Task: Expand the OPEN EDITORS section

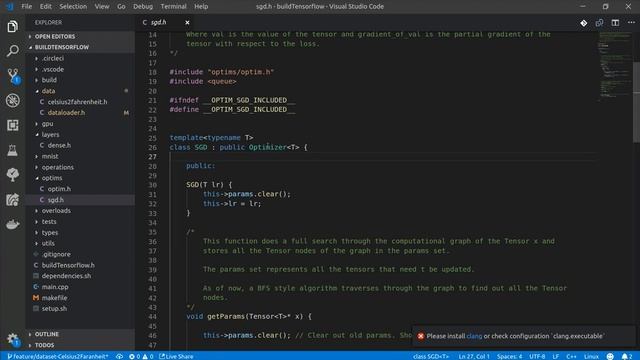Action: [x=80, y=36]
